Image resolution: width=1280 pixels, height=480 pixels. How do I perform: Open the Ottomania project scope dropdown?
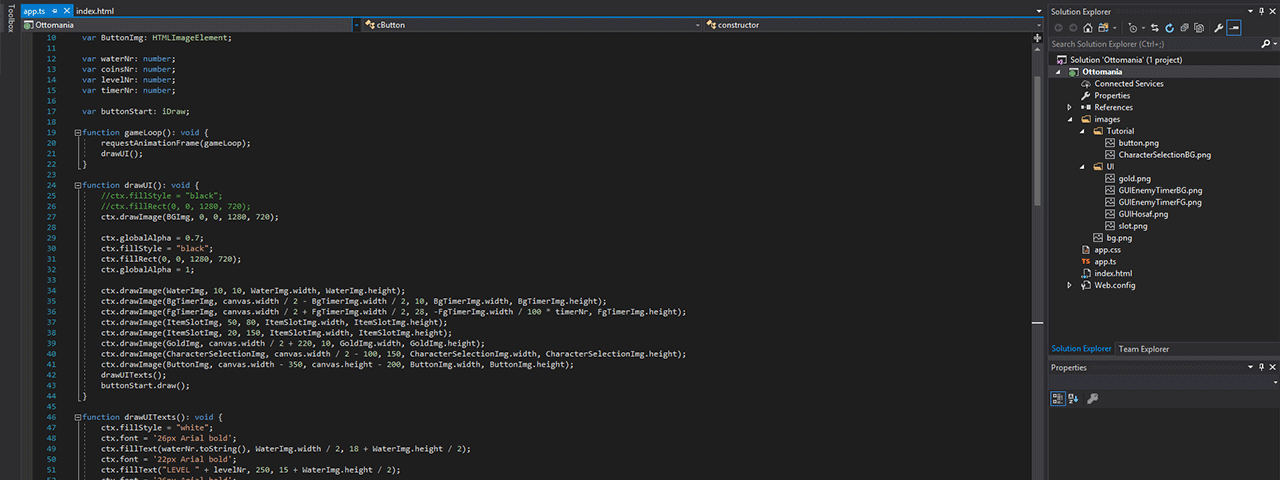[x=190, y=25]
